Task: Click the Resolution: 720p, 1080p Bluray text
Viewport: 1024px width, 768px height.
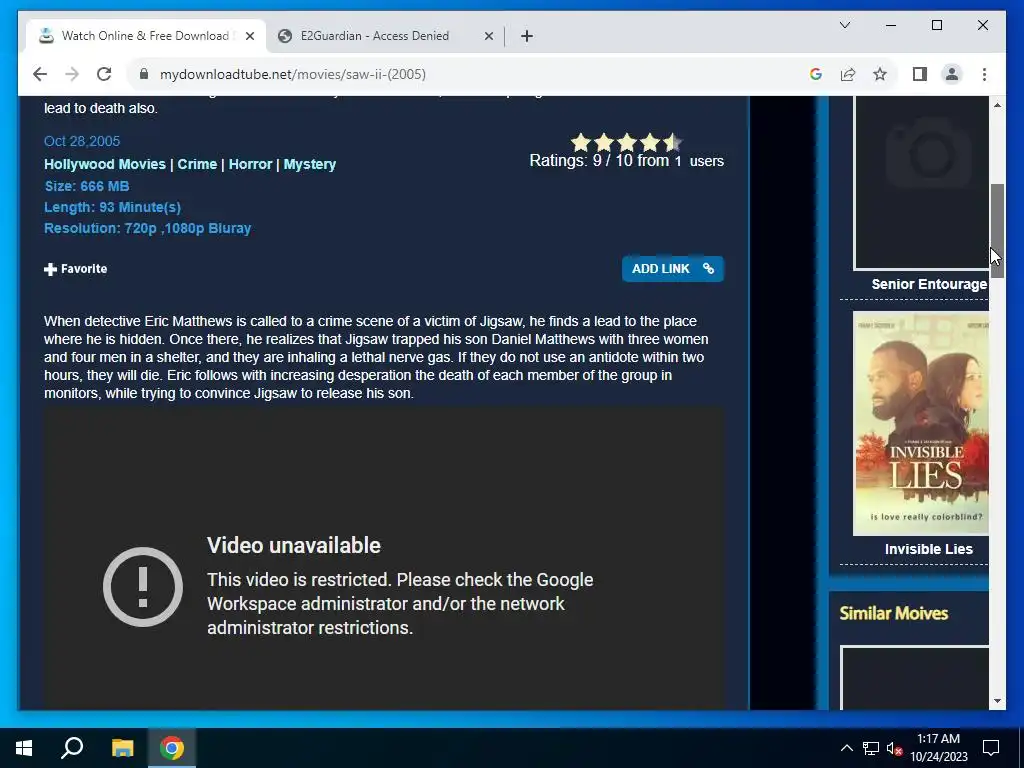Action: pyautogui.click(x=148, y=228)
